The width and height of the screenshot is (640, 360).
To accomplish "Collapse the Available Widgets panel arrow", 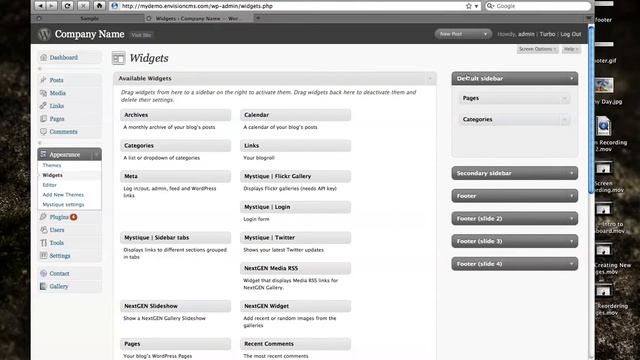I will (430, 78).
